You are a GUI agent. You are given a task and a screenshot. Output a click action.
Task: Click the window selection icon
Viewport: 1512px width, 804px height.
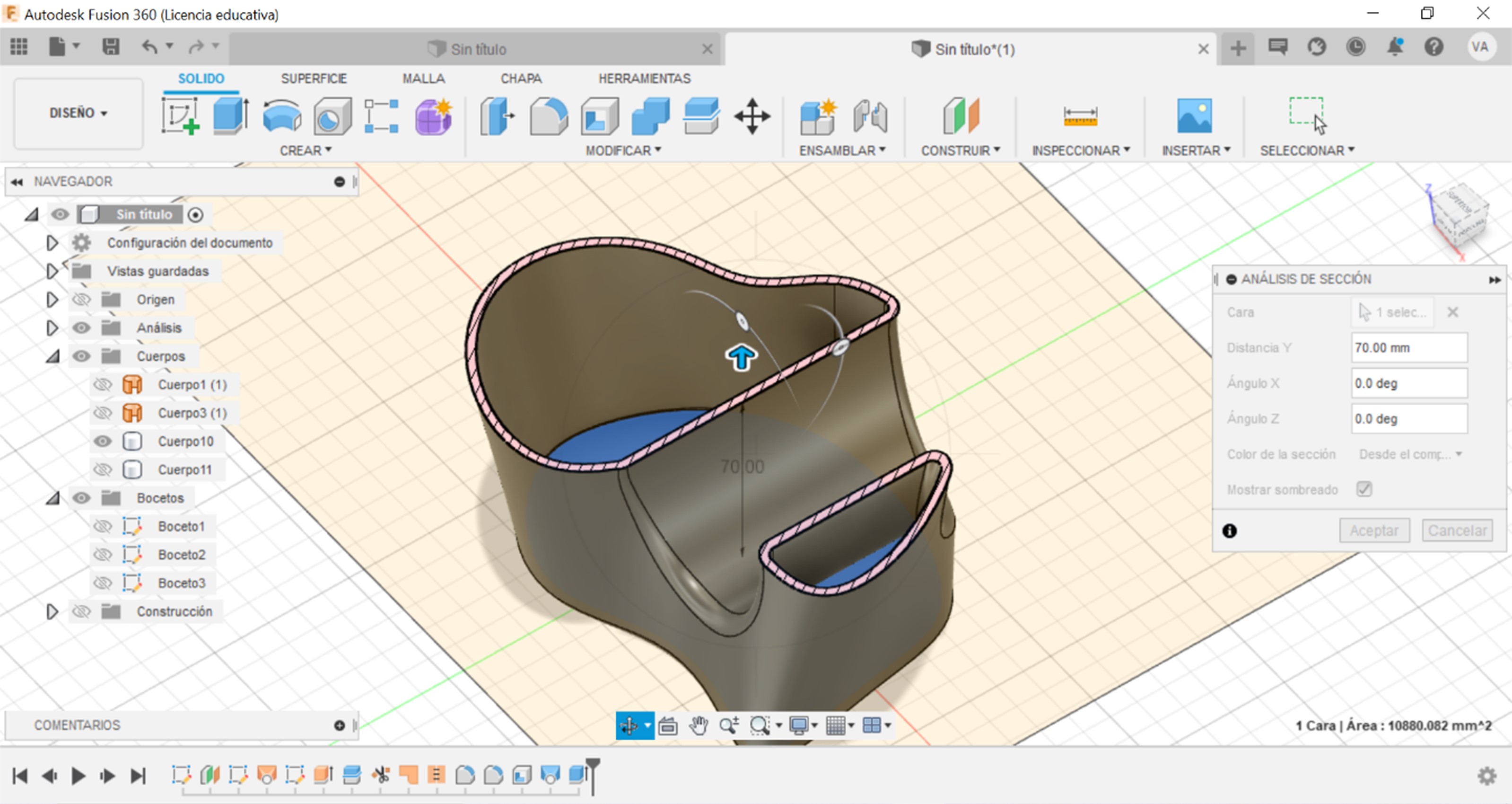coord(1307,115)
